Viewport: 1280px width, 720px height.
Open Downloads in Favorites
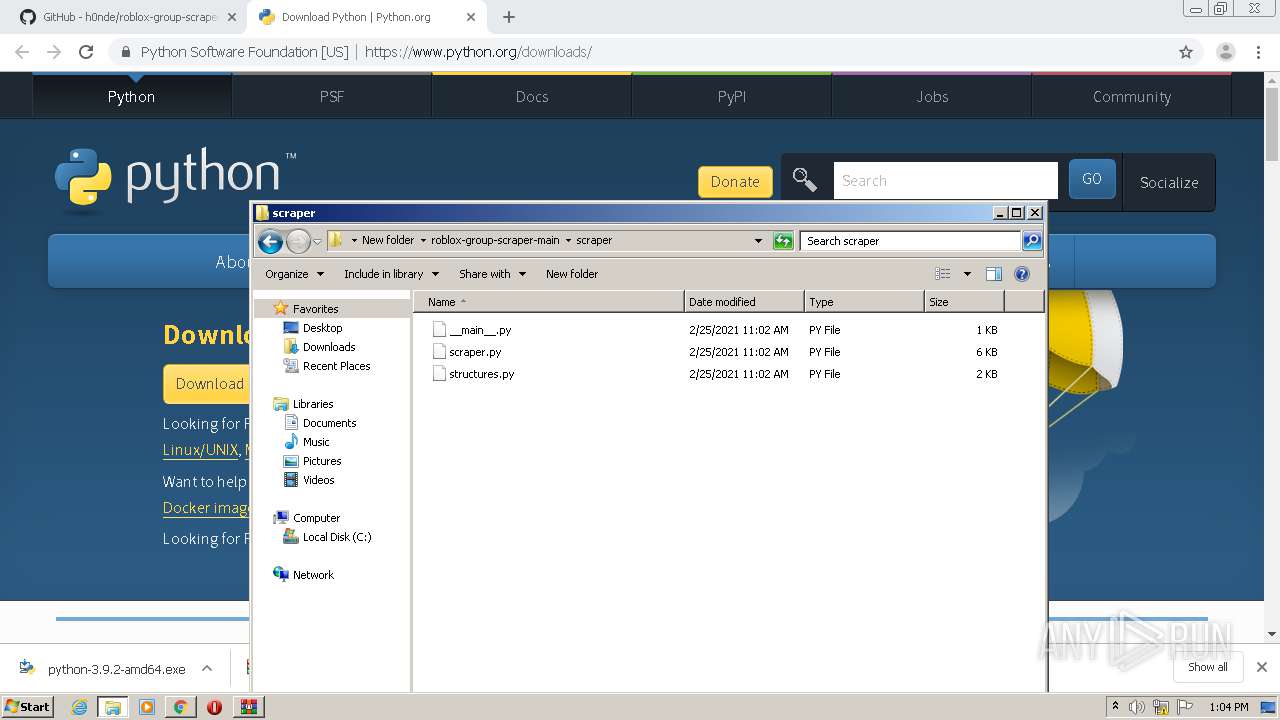(x=329, y=347)
